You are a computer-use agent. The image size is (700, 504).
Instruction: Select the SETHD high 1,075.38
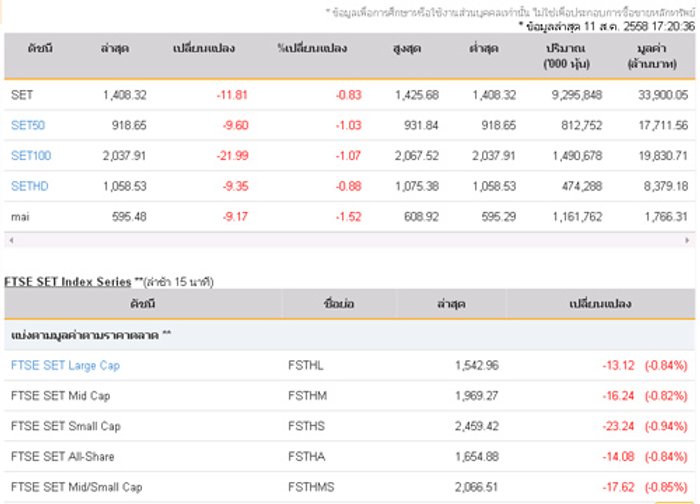[x=417, y=186]
